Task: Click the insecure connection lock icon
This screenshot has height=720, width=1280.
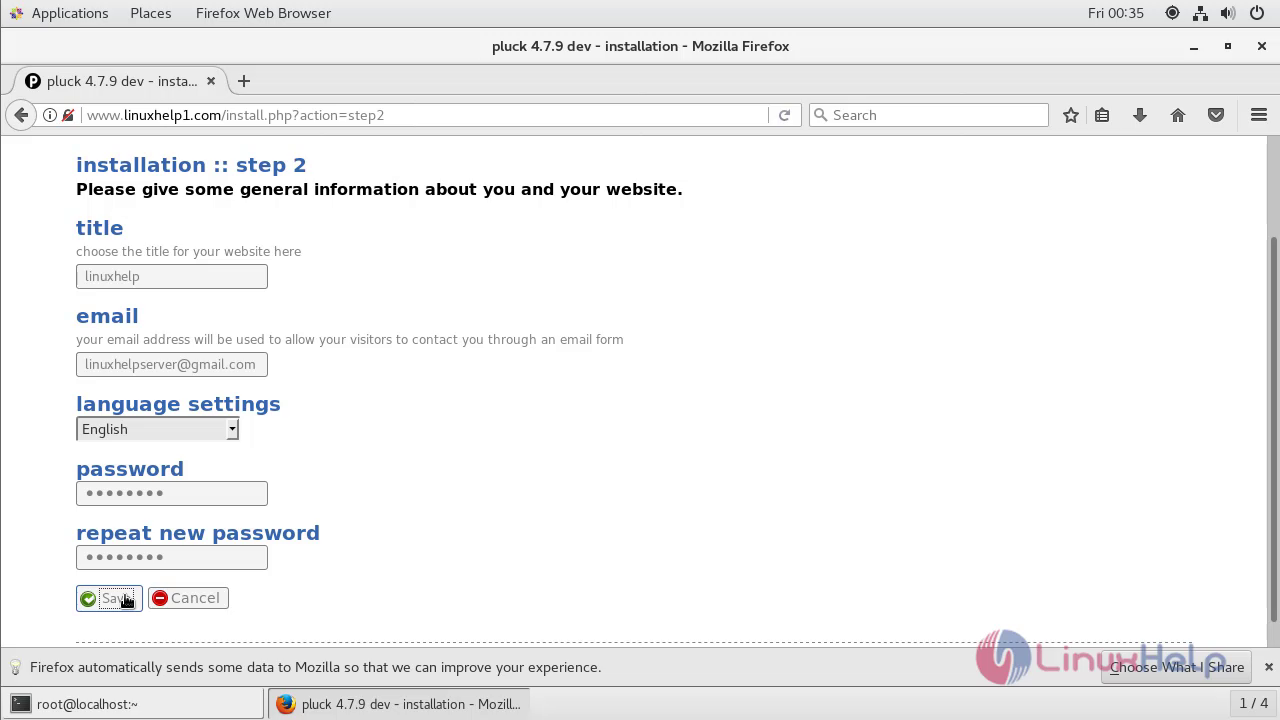Action: [x=68, y=115]
